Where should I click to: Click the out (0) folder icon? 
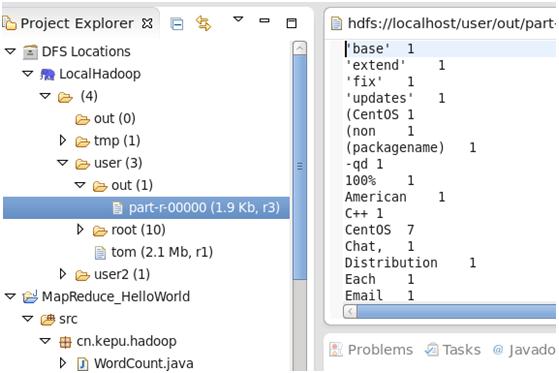82,119
